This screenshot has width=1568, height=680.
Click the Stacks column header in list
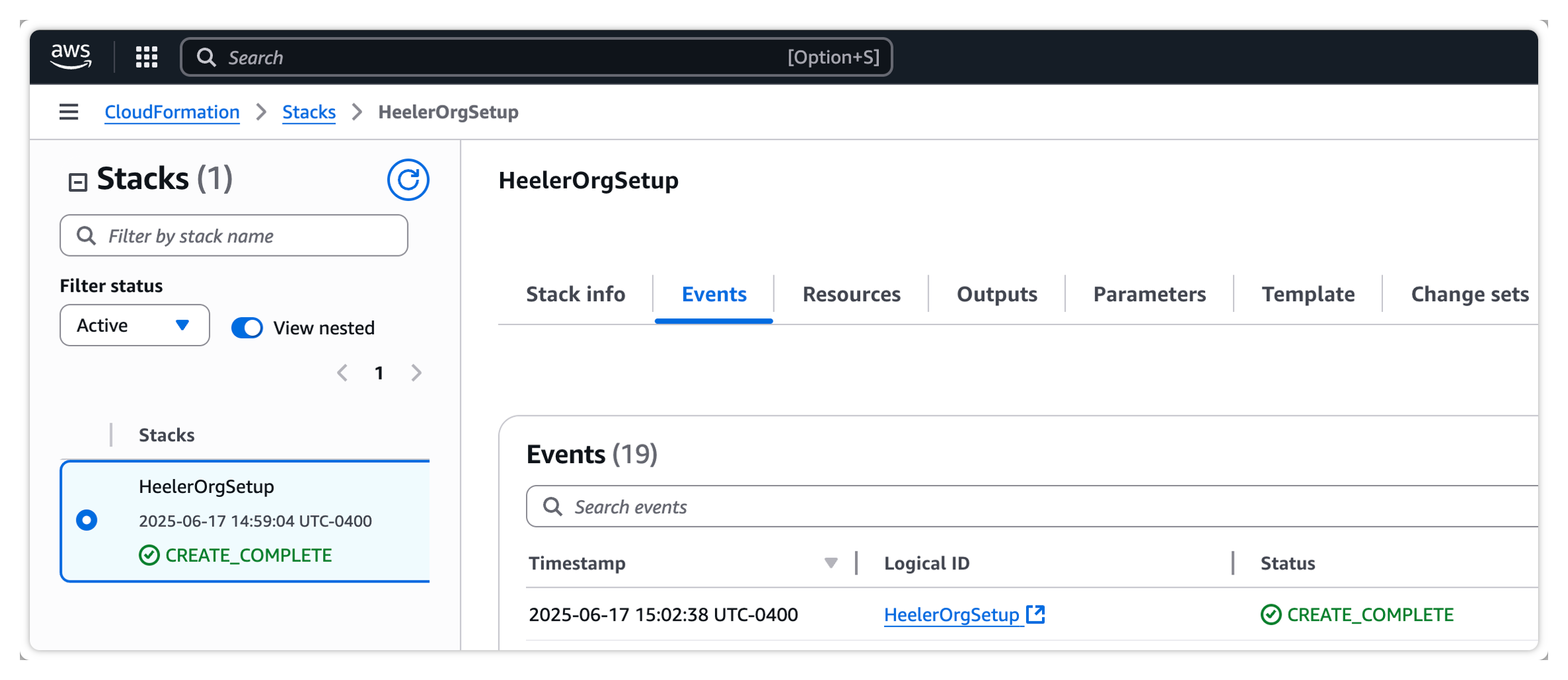166,435
